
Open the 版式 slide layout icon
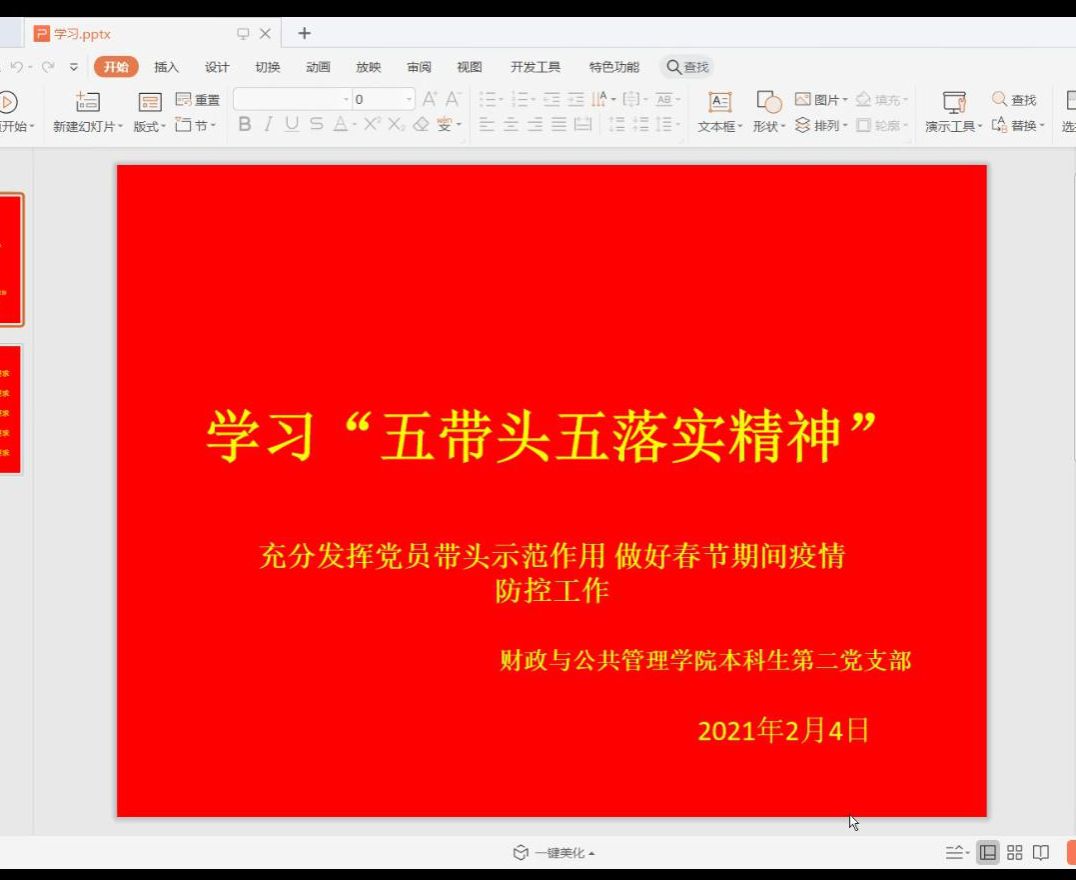pos(149,102)
